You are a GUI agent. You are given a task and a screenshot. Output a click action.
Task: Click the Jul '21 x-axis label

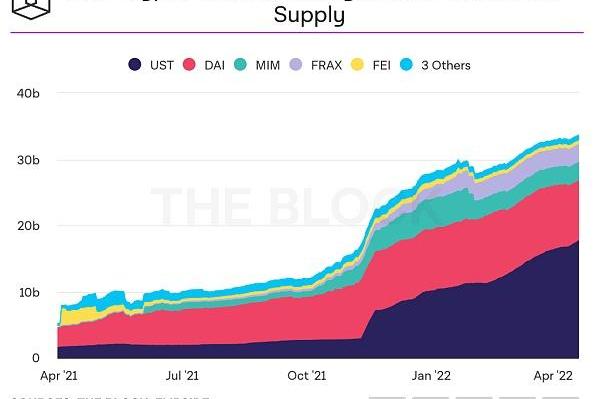[x=182, y=376]
